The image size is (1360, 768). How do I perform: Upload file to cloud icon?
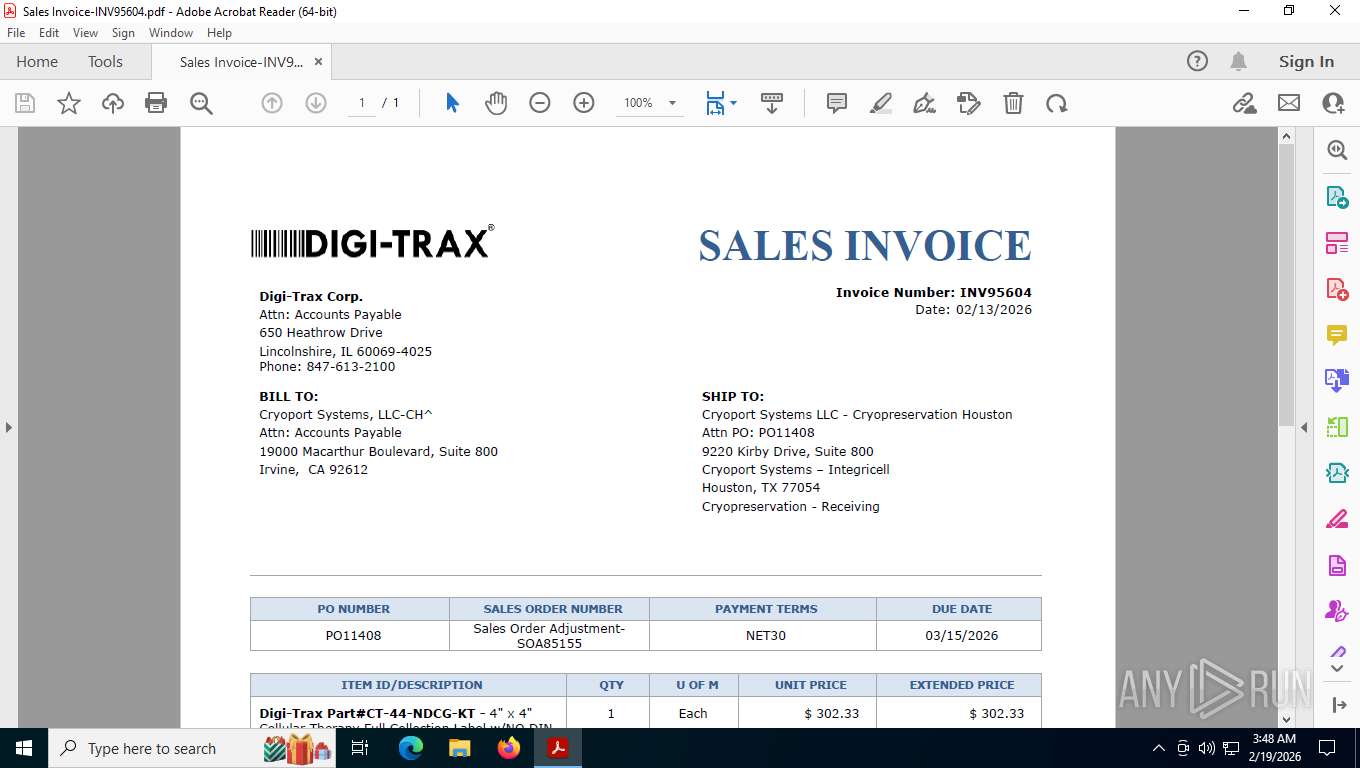point(113,103)
